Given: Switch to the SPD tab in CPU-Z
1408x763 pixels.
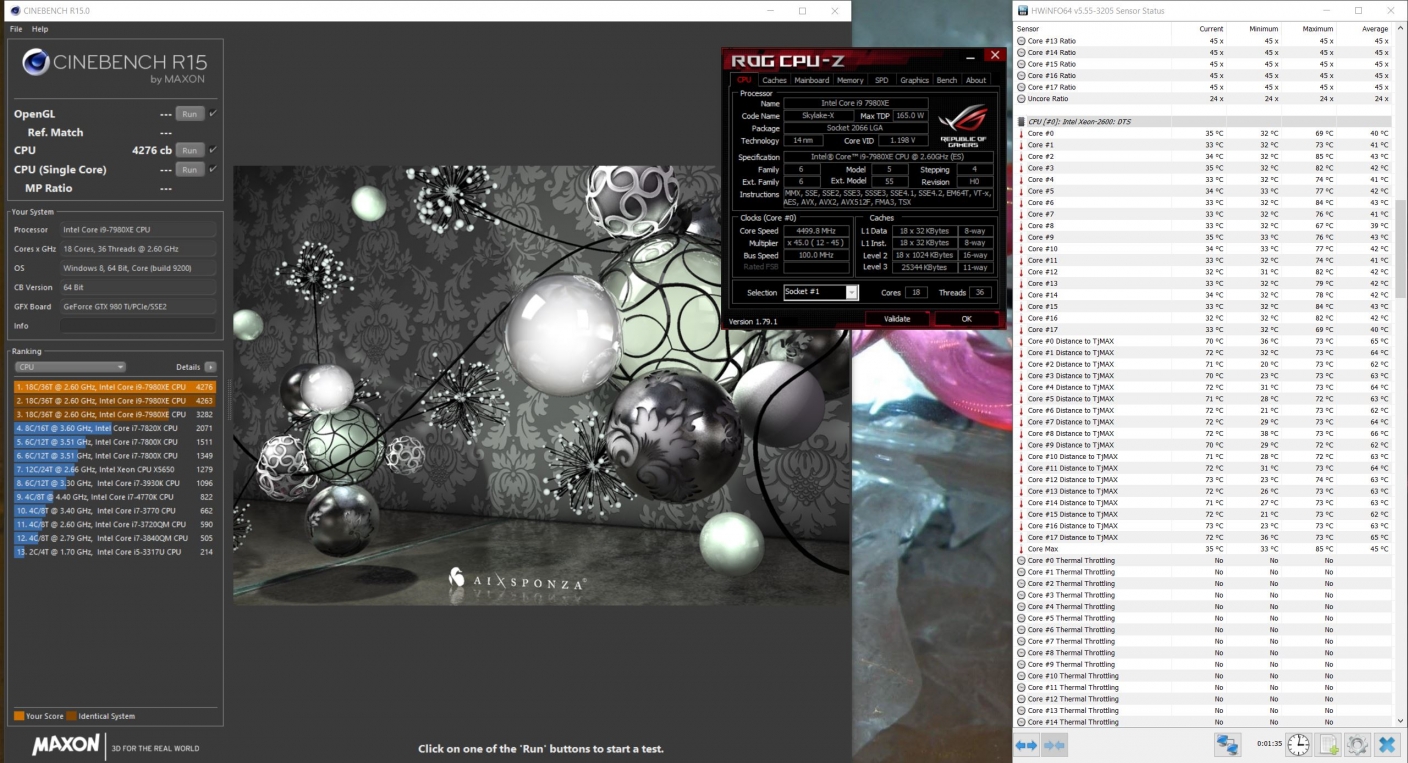Looking at the screenshot, I should click(881, 80).
